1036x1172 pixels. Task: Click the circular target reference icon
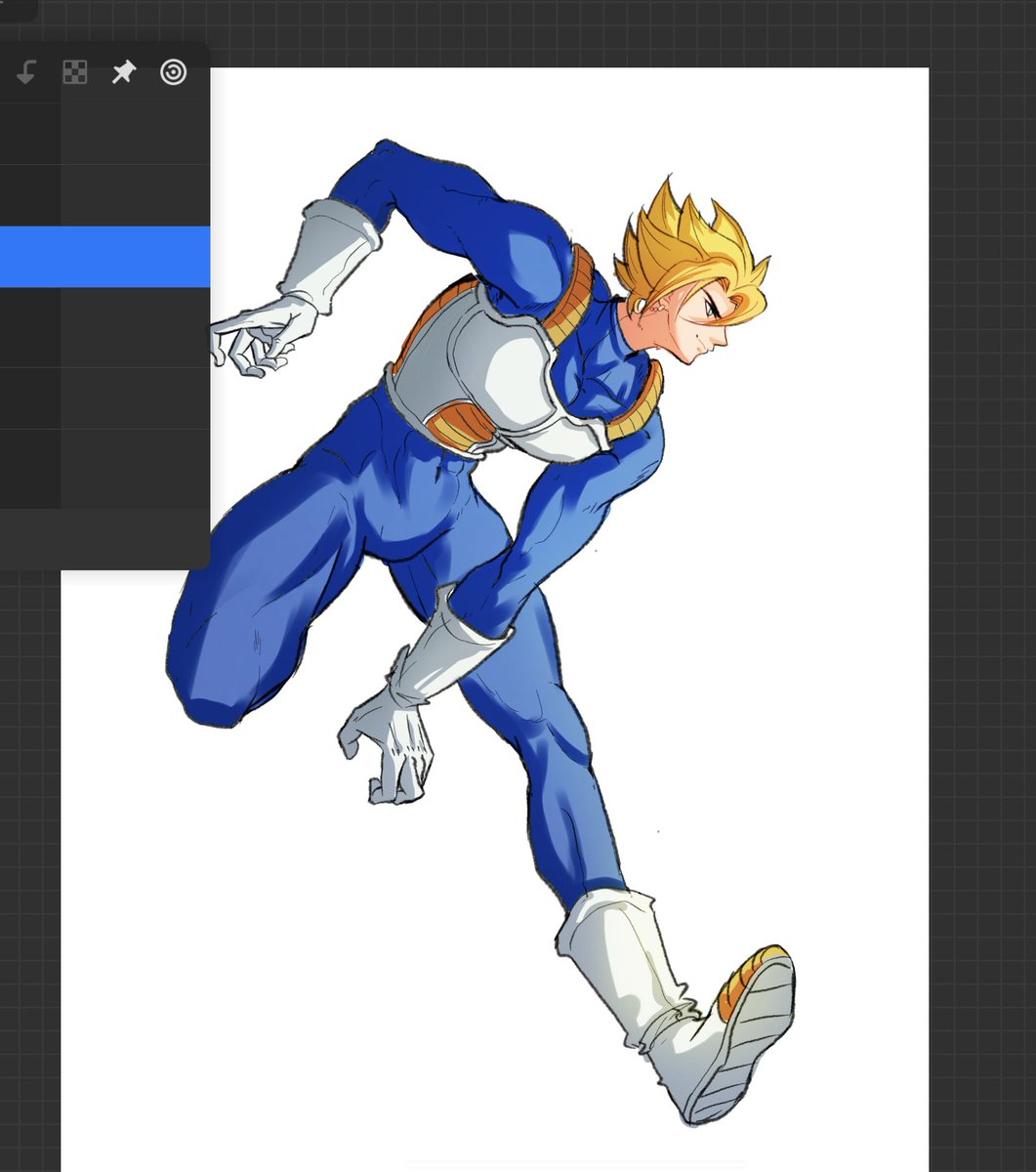click(173, 72)
